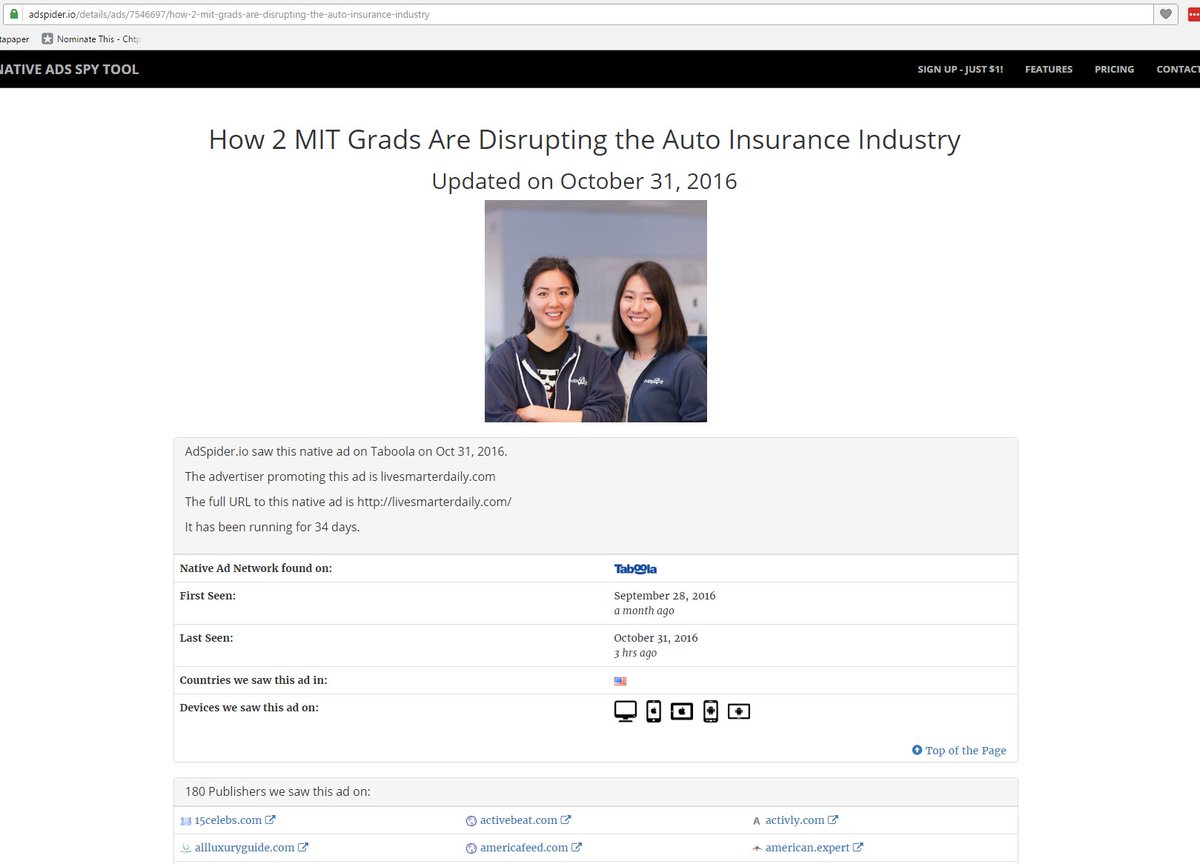Open the activebeat.com publisher link
The height and width of the screenshot is (864, 1200).
[518, 820]
